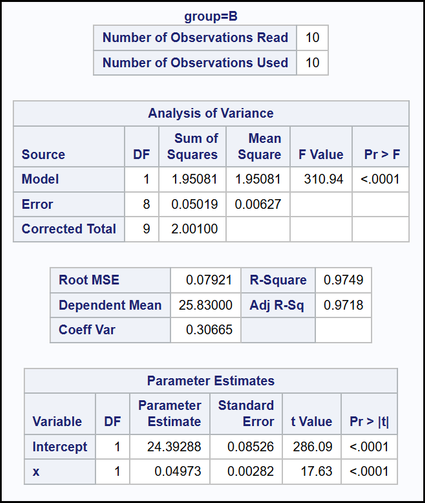
Task: Click the Analysis of Variance table header
Action: click(x=211, y=113)
